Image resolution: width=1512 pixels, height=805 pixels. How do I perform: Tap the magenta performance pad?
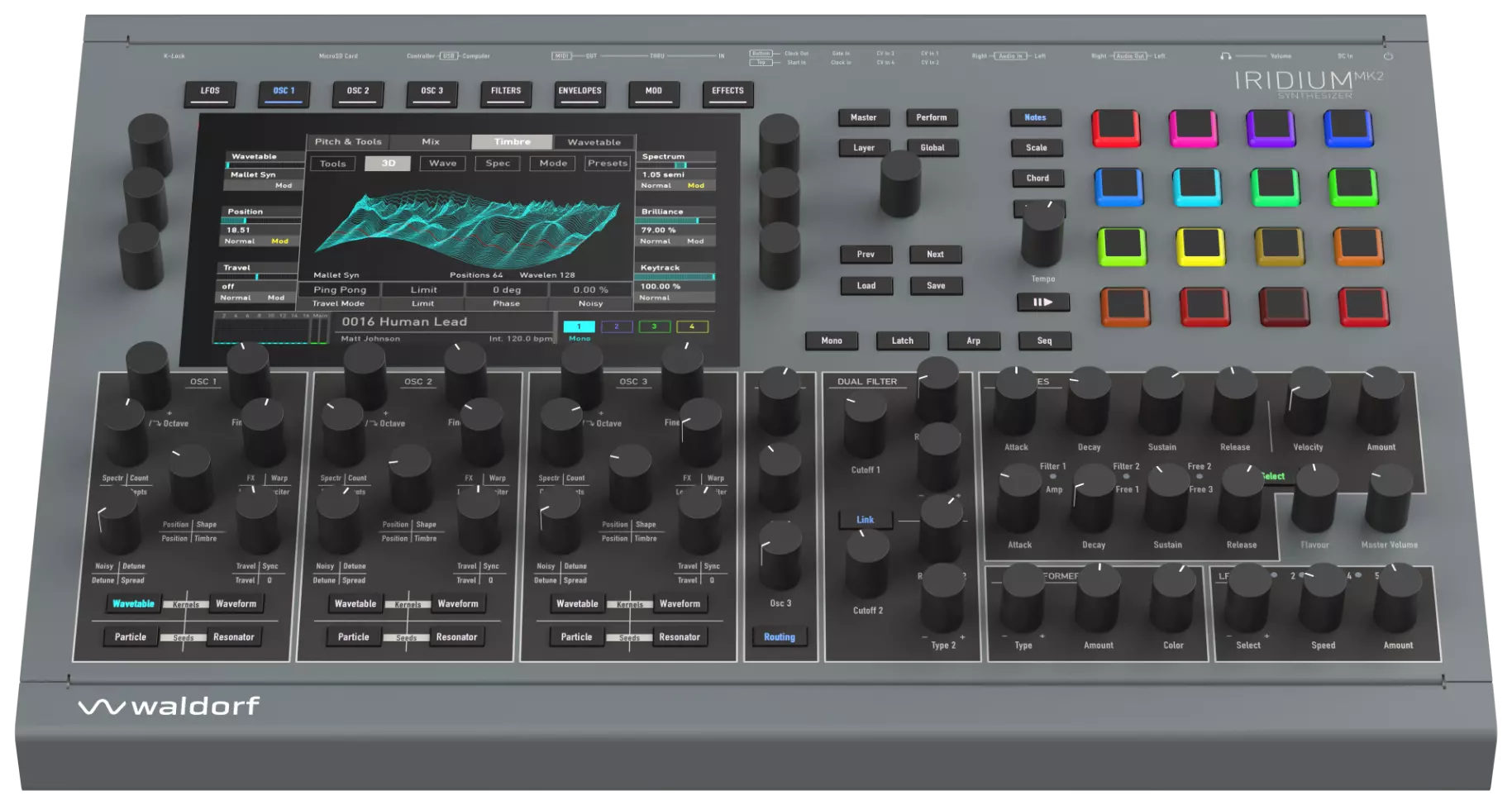click(x=1193, y=128)
